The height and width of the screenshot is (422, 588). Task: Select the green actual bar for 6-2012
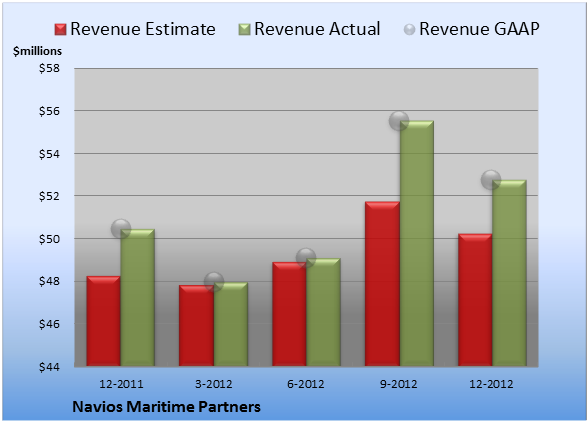[x=323, y=312]
